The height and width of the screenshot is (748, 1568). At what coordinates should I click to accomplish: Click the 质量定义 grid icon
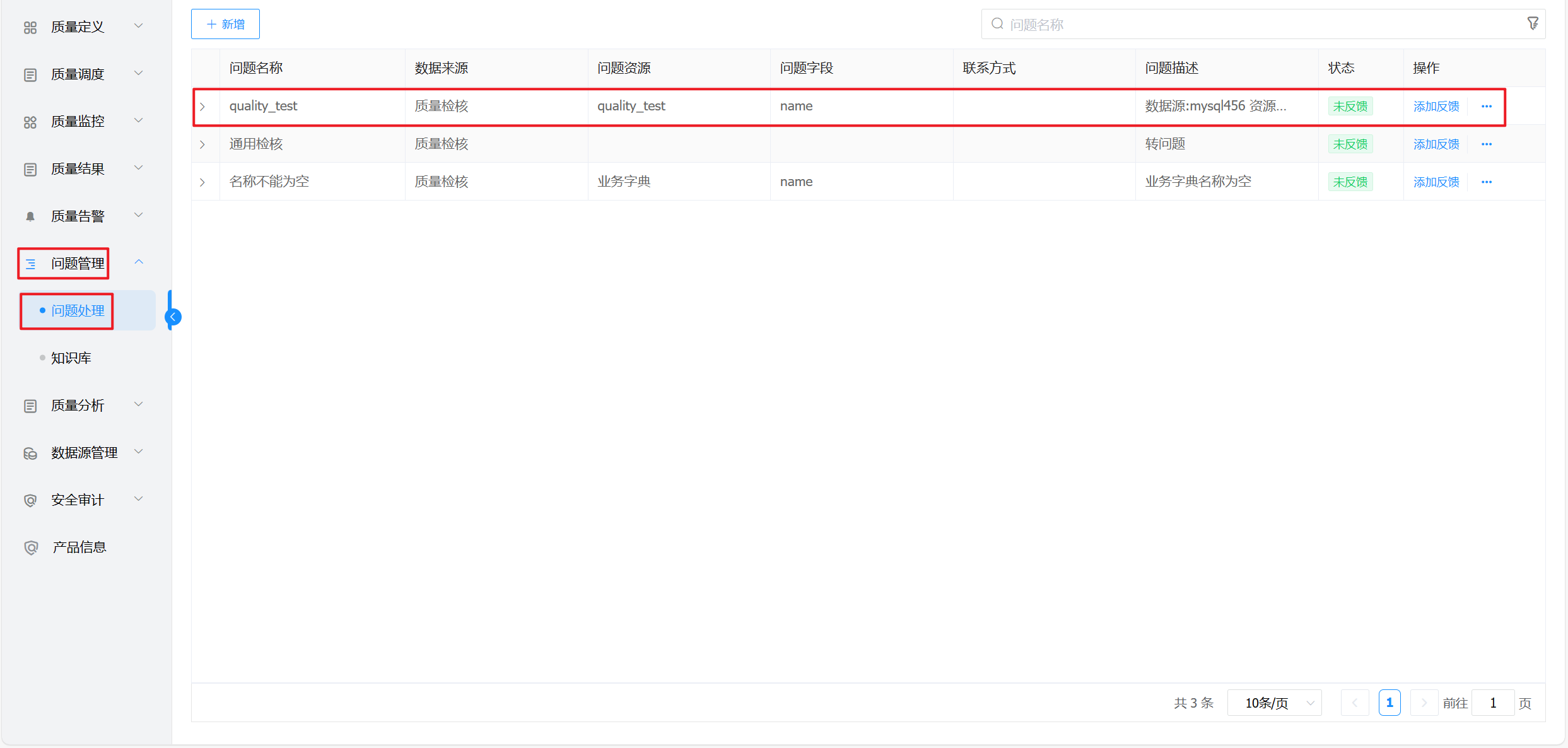pyautogui.click(x=30, y=27)
